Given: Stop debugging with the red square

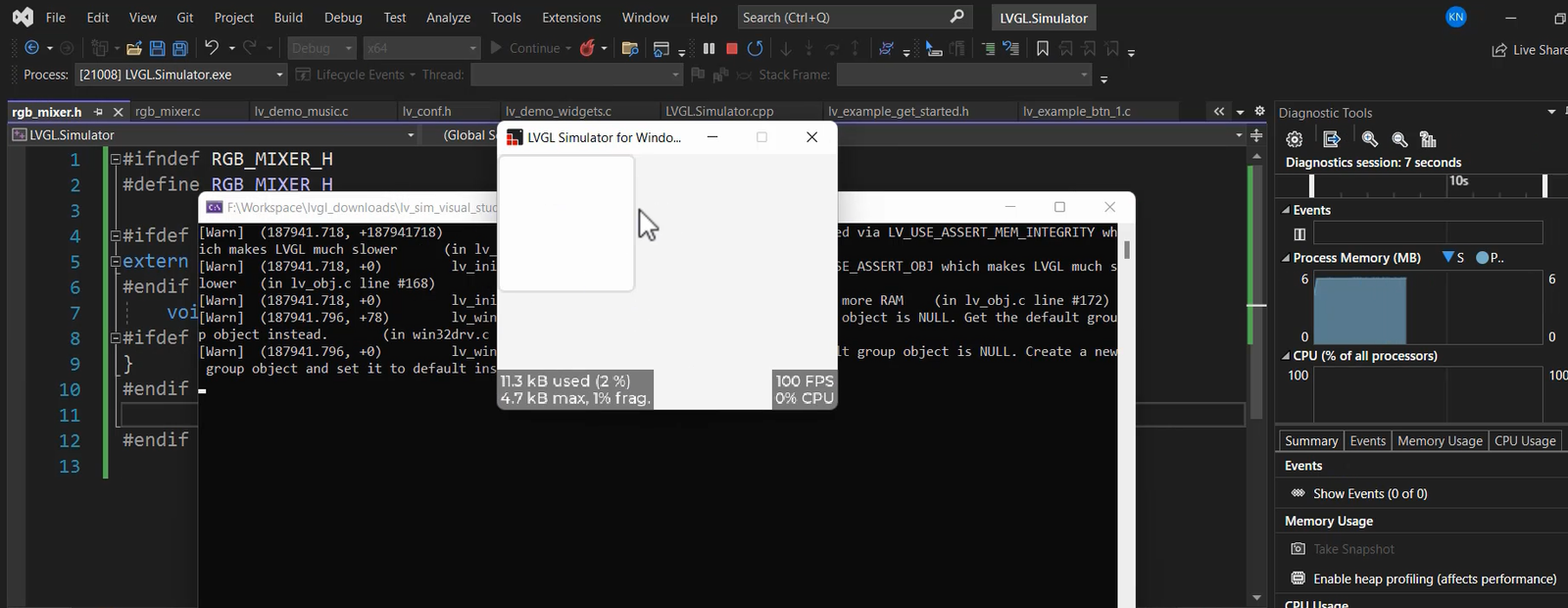Looking at the screenshot, I should point(732,48).
